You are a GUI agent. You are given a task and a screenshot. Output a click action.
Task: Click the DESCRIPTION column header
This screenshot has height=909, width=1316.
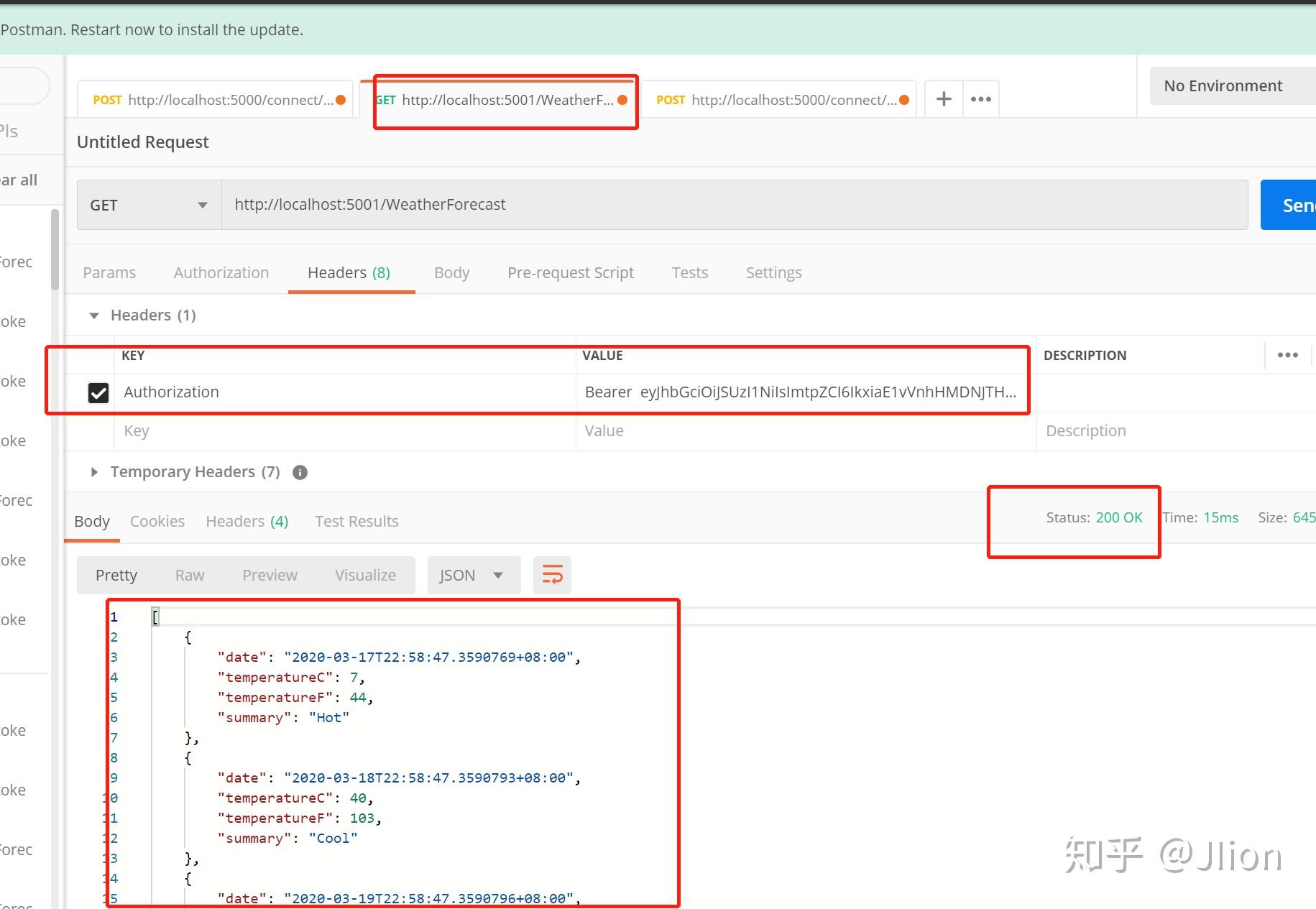coord(1085,355)
